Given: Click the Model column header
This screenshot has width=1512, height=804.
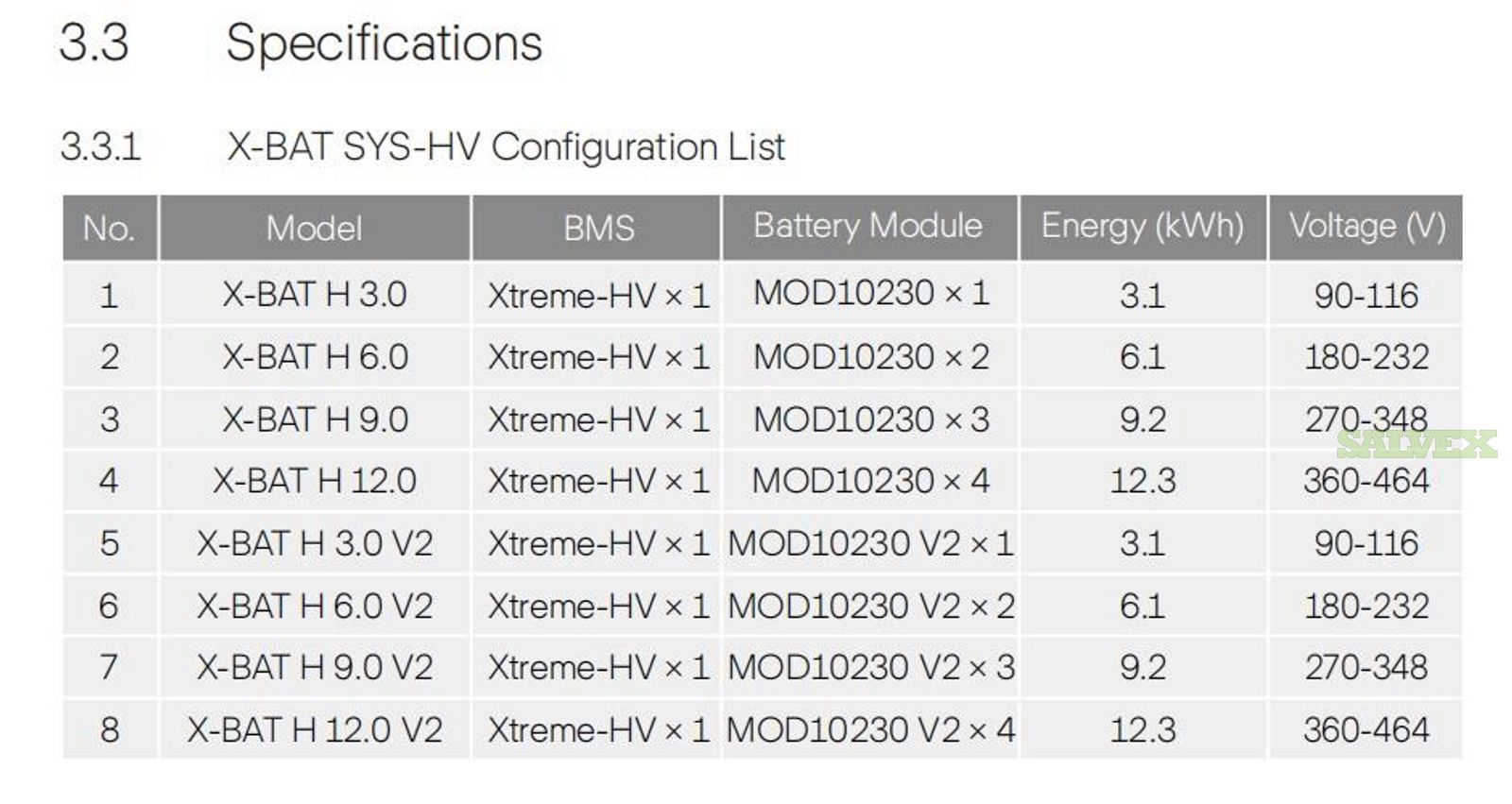Looking at the screenshot, I should [315, 228].
